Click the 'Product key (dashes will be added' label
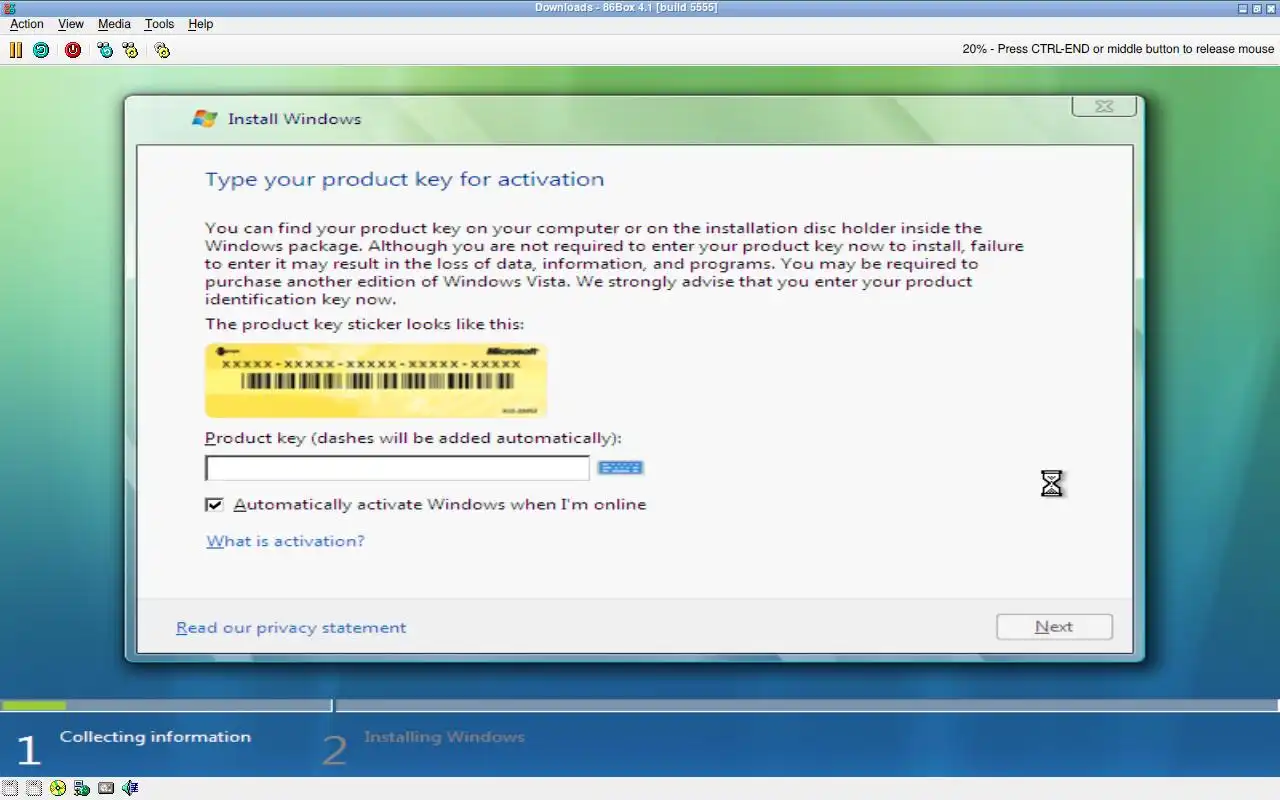Image resolution: width=1280 pixels, height=800 pixels. (413, 438)
